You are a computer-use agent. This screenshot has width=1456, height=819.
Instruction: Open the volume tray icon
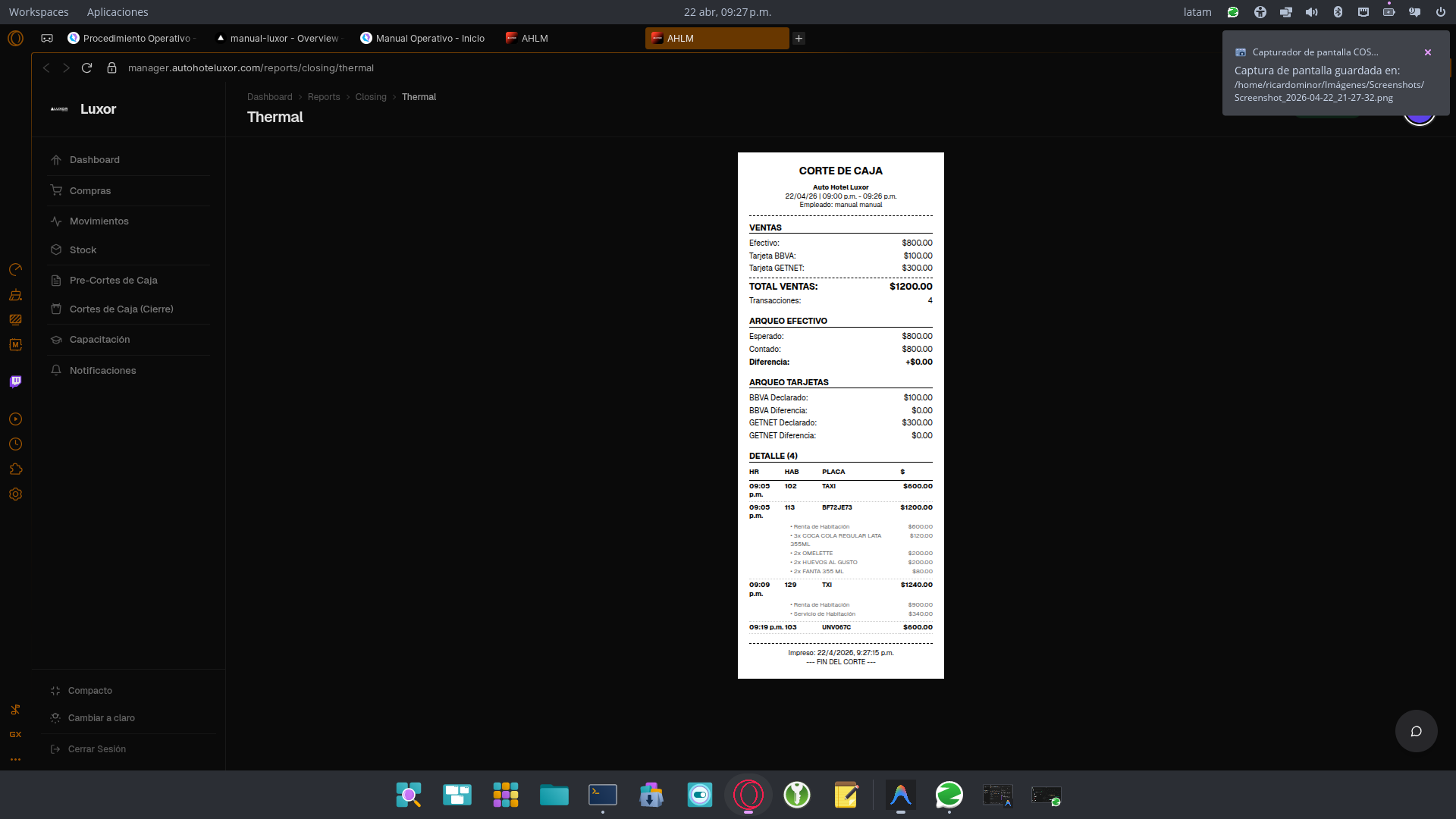(x=1312, y=12)
